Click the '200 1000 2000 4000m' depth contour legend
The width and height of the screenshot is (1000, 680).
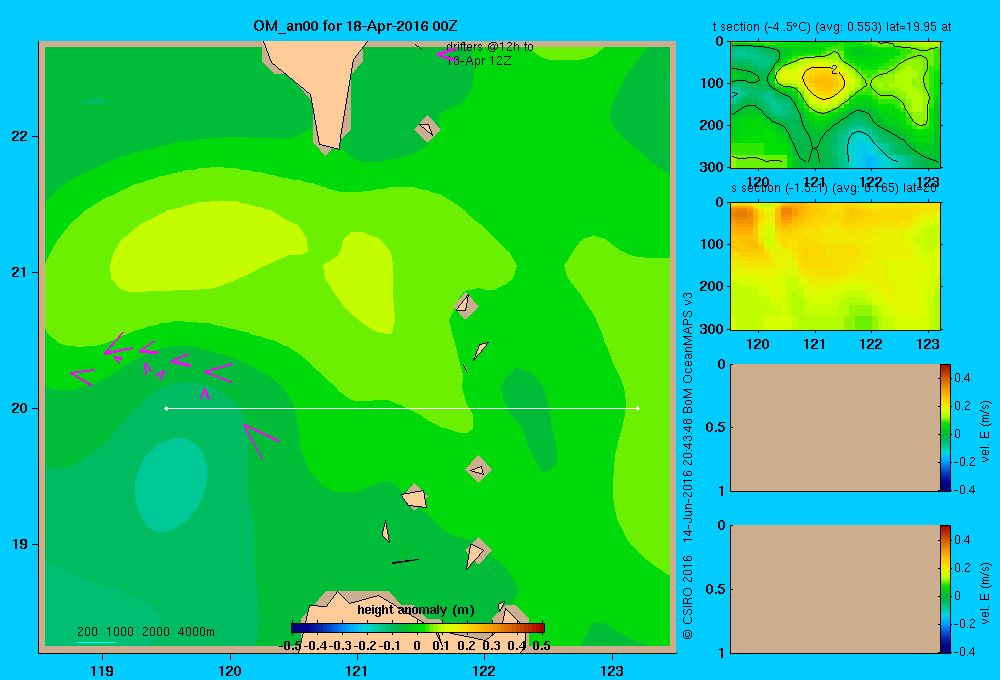point(146,632)
